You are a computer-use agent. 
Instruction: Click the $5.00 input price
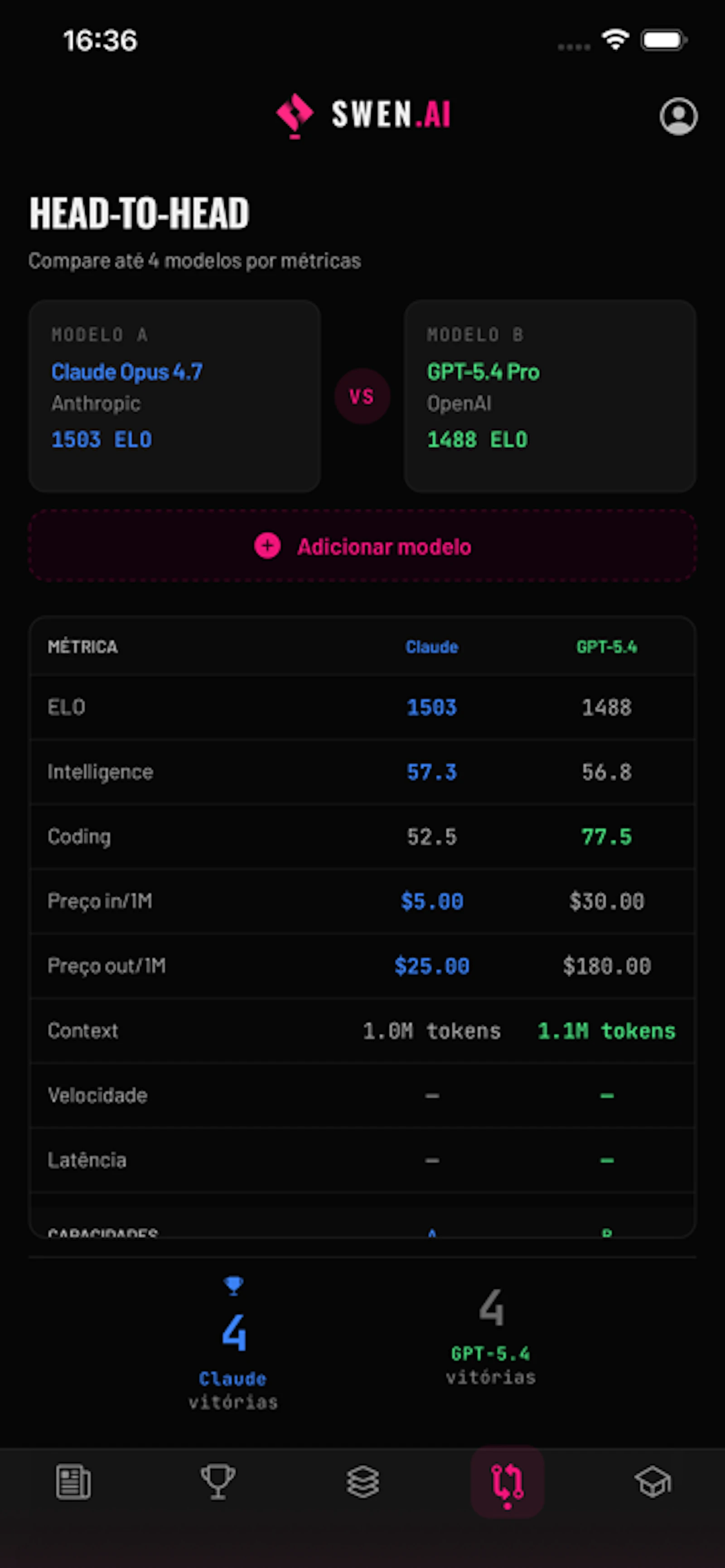point(432,901)
